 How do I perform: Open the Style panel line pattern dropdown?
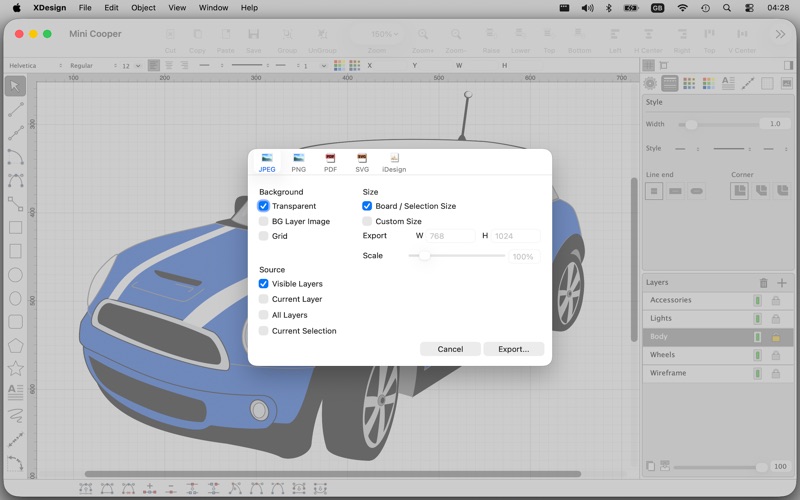(732, 149)
